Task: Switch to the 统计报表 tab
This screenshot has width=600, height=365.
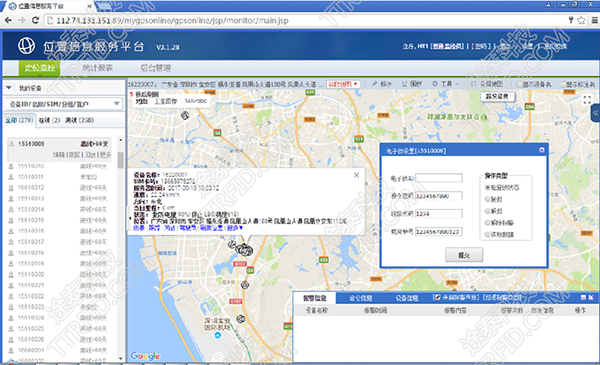Action: click(97, 68)
